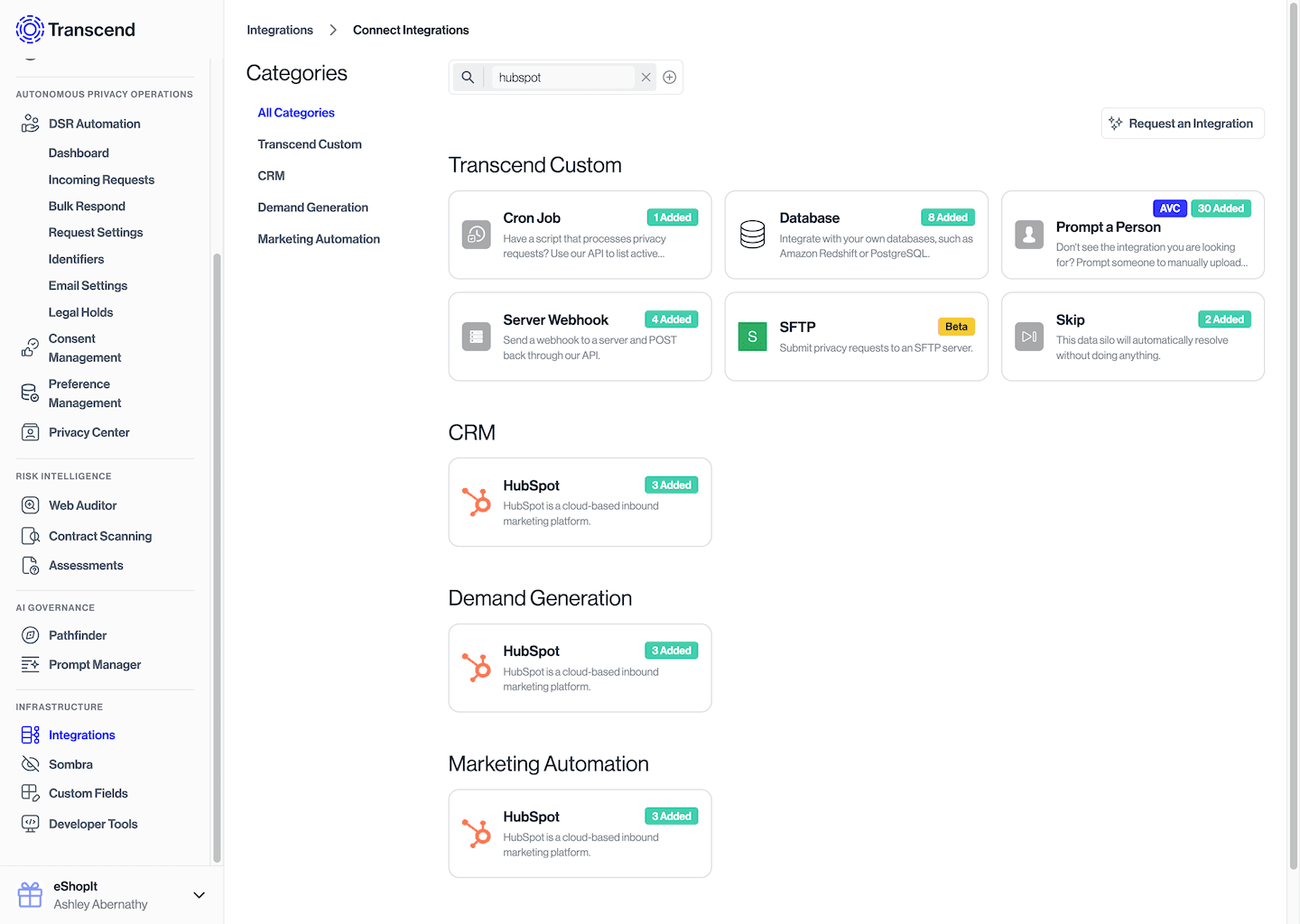Click the Pathfinder icon
This screenshot has height=924, width=1300.
point(30,634)
